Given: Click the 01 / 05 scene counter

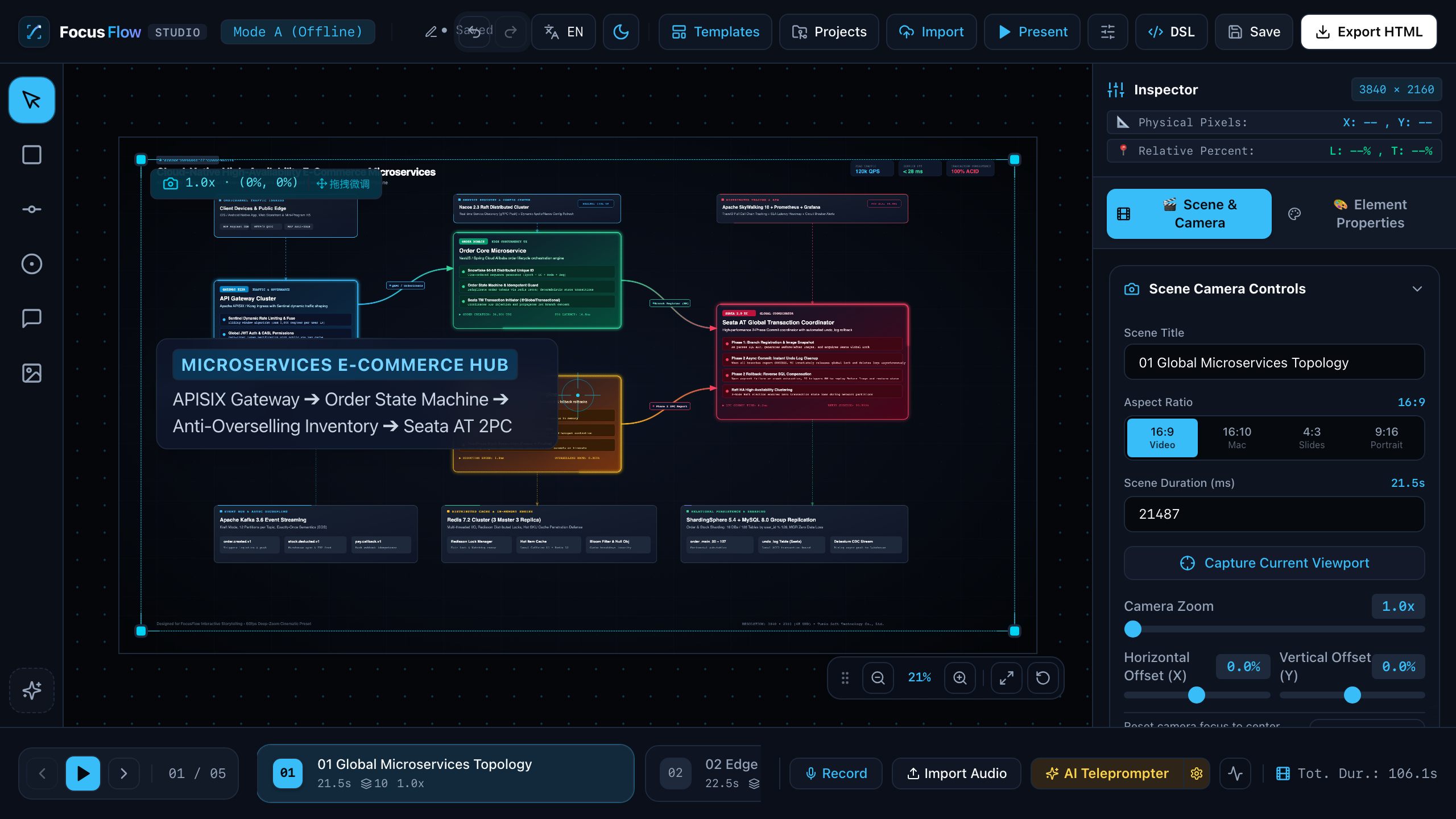Looking at the screenshot, I should 197,773.
